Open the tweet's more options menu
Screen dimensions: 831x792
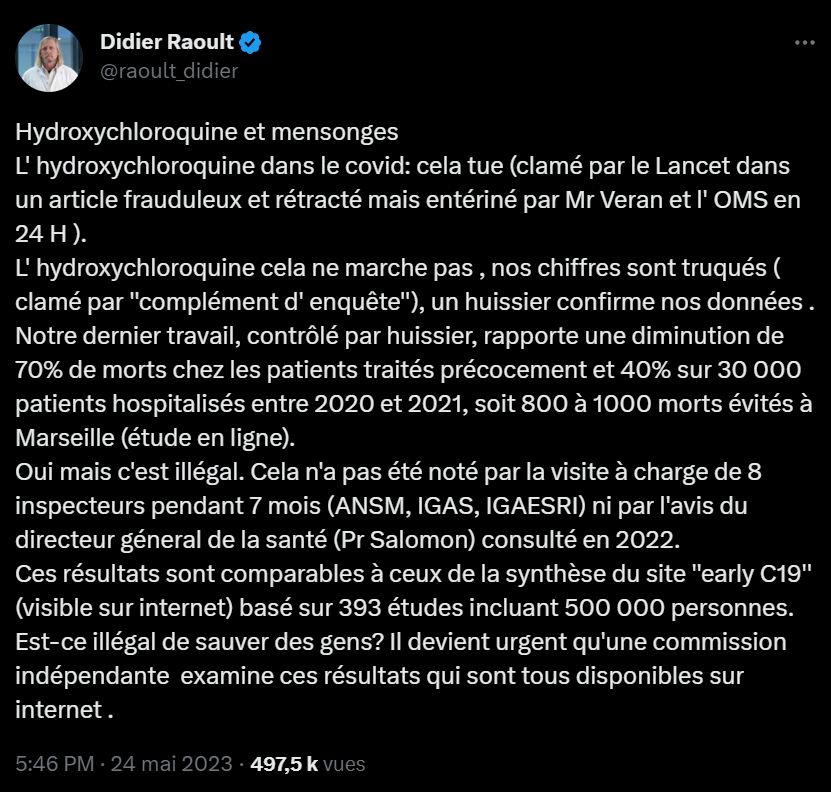(x=803, y=44)
